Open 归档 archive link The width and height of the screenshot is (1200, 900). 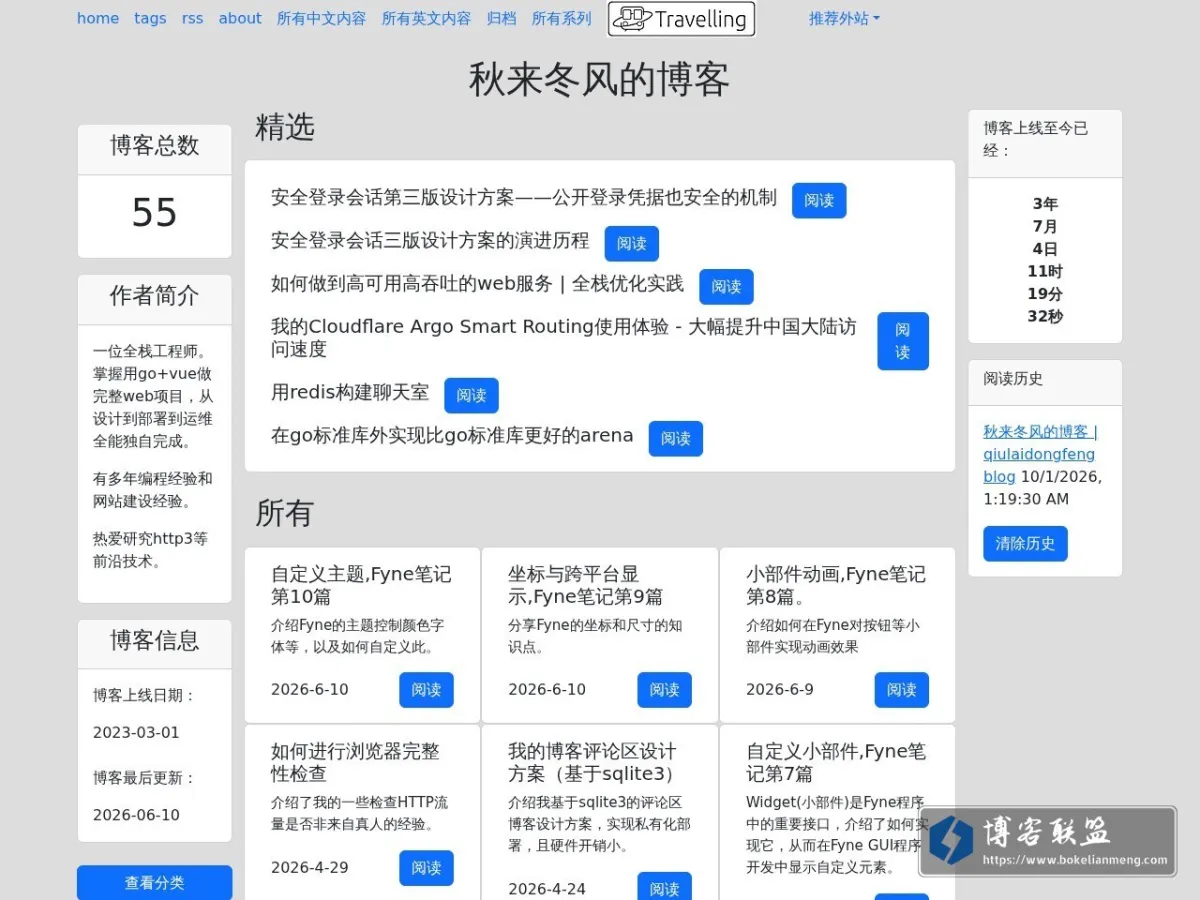501,18
